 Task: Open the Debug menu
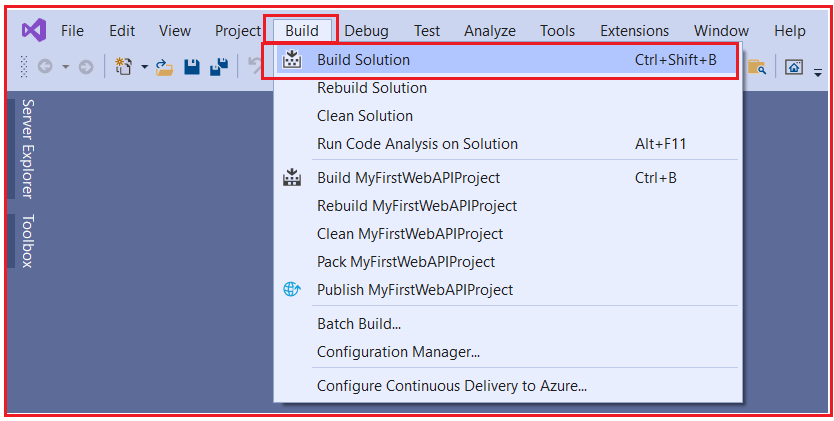coord(366,31)
